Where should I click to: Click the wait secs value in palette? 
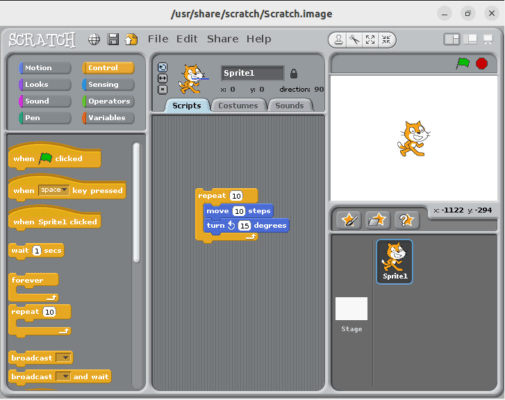click(x=37, y=250)
